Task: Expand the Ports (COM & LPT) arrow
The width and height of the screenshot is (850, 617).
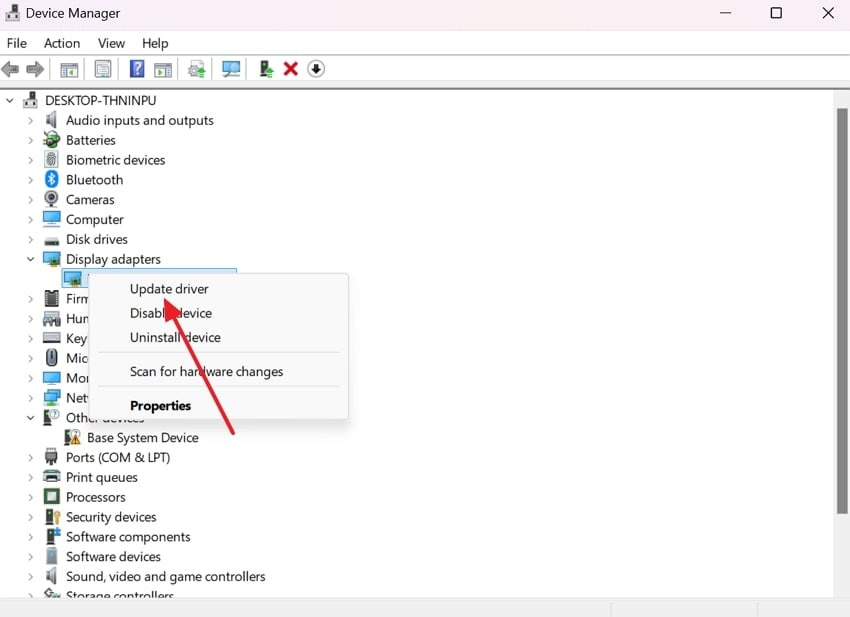Action: click(30, 457)
